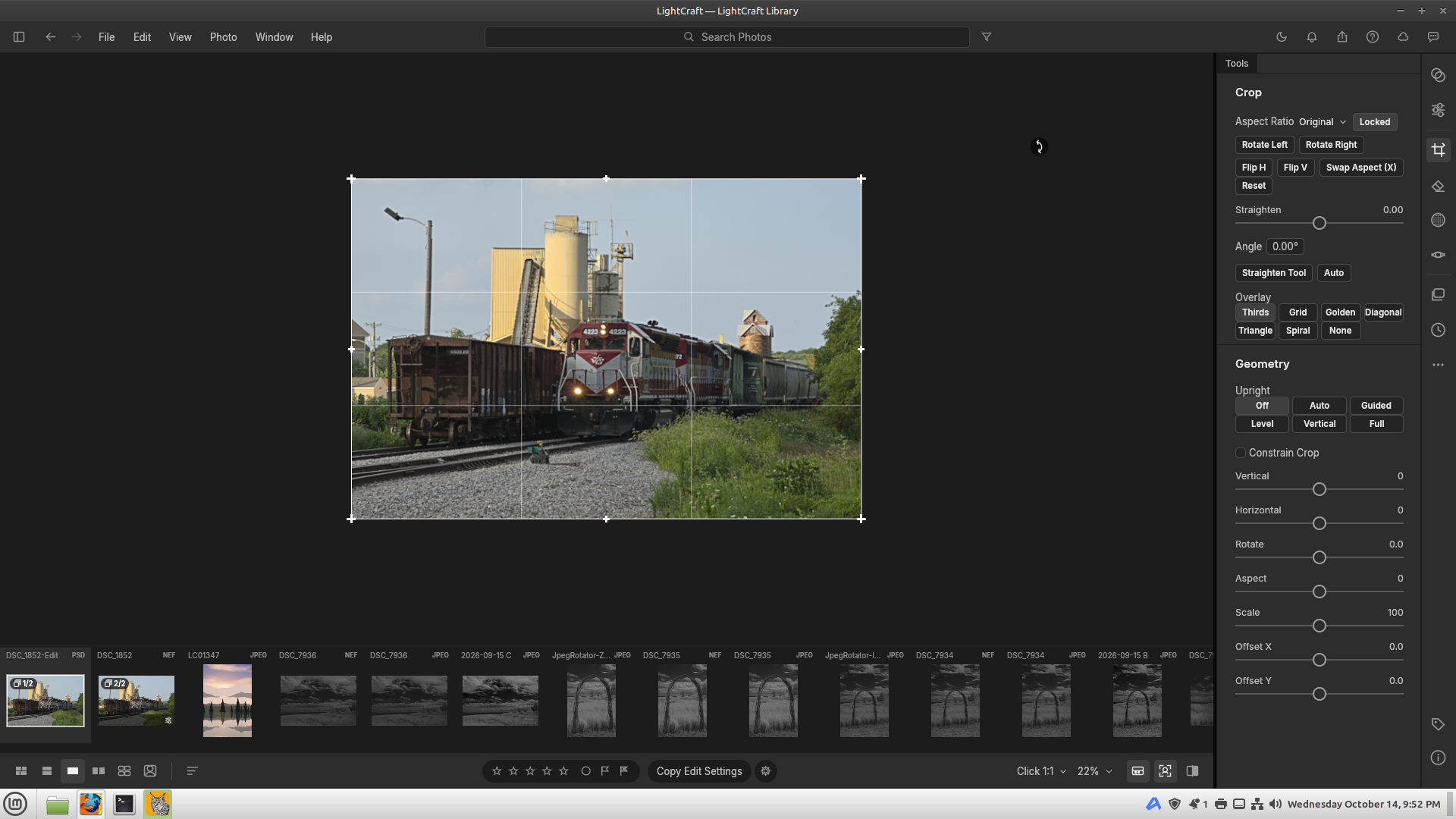Viewport: 1456px width, 819px height.
Task: Open the info panel icon
Action: point(1439,758)
